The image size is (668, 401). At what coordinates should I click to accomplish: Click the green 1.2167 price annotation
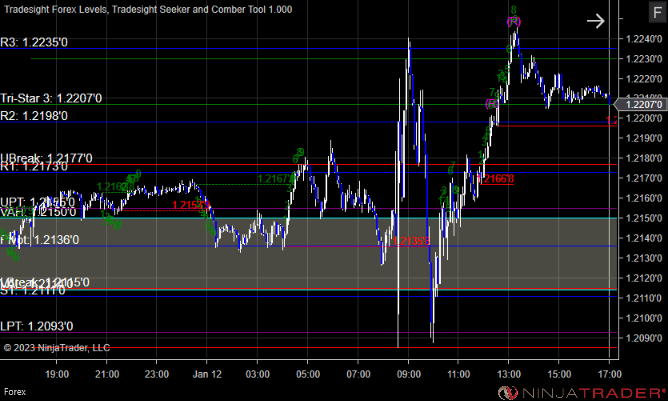[x=276, y=179]
